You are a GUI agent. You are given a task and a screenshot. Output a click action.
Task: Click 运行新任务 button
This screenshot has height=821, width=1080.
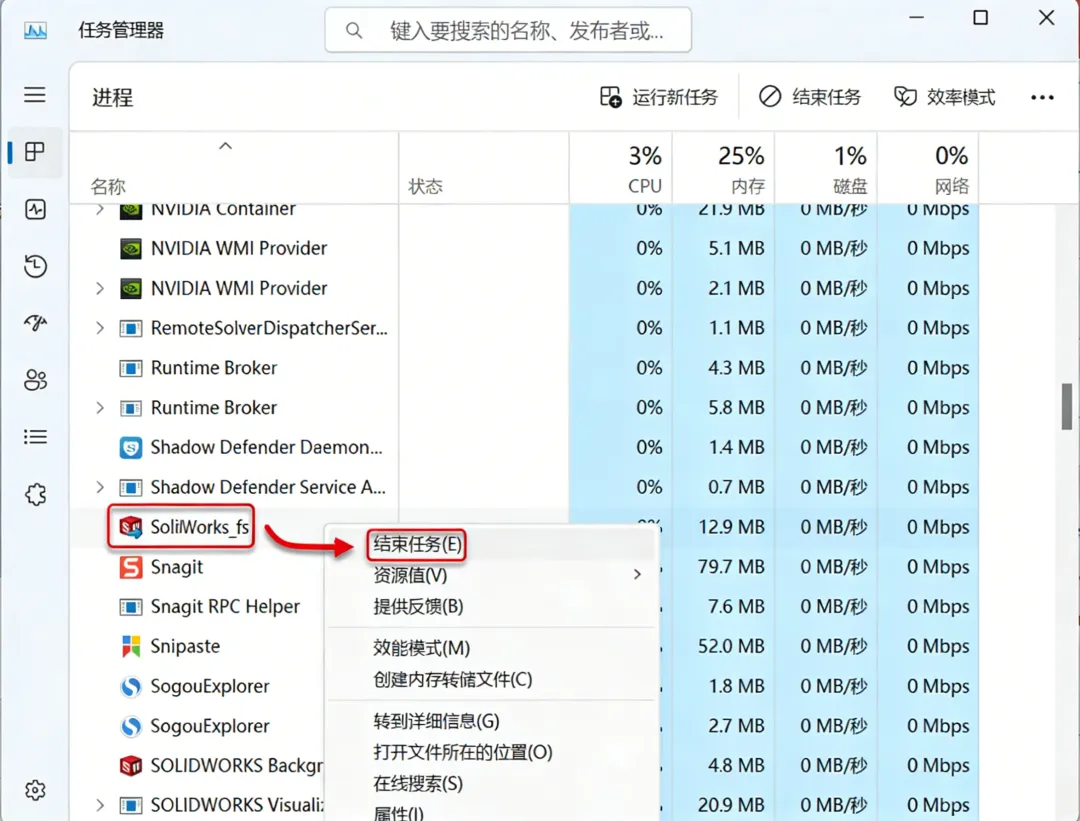pos(658,97)
